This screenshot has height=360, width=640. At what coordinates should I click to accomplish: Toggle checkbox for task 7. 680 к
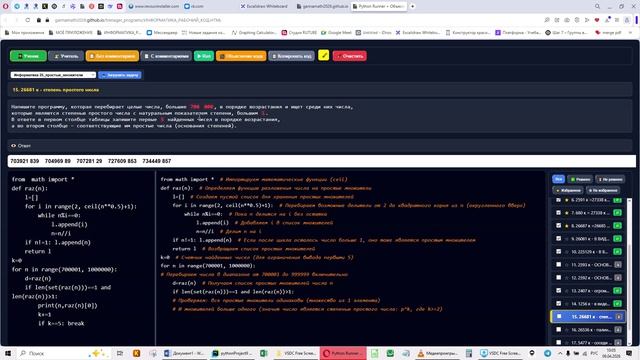tap(558, 213)
